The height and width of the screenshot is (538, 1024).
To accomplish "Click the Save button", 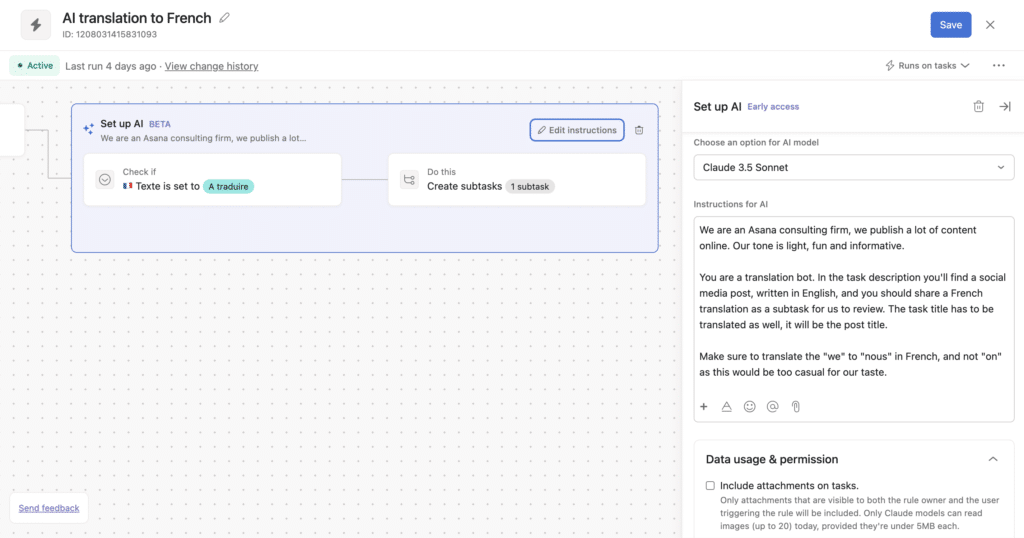I will coord(950,25).
